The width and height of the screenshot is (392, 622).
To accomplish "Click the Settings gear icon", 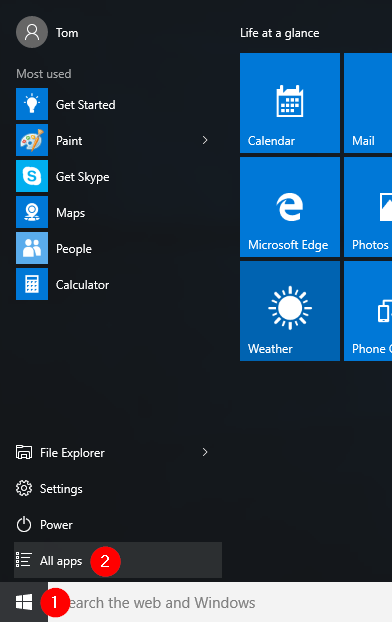I will (x=24, y=488).
